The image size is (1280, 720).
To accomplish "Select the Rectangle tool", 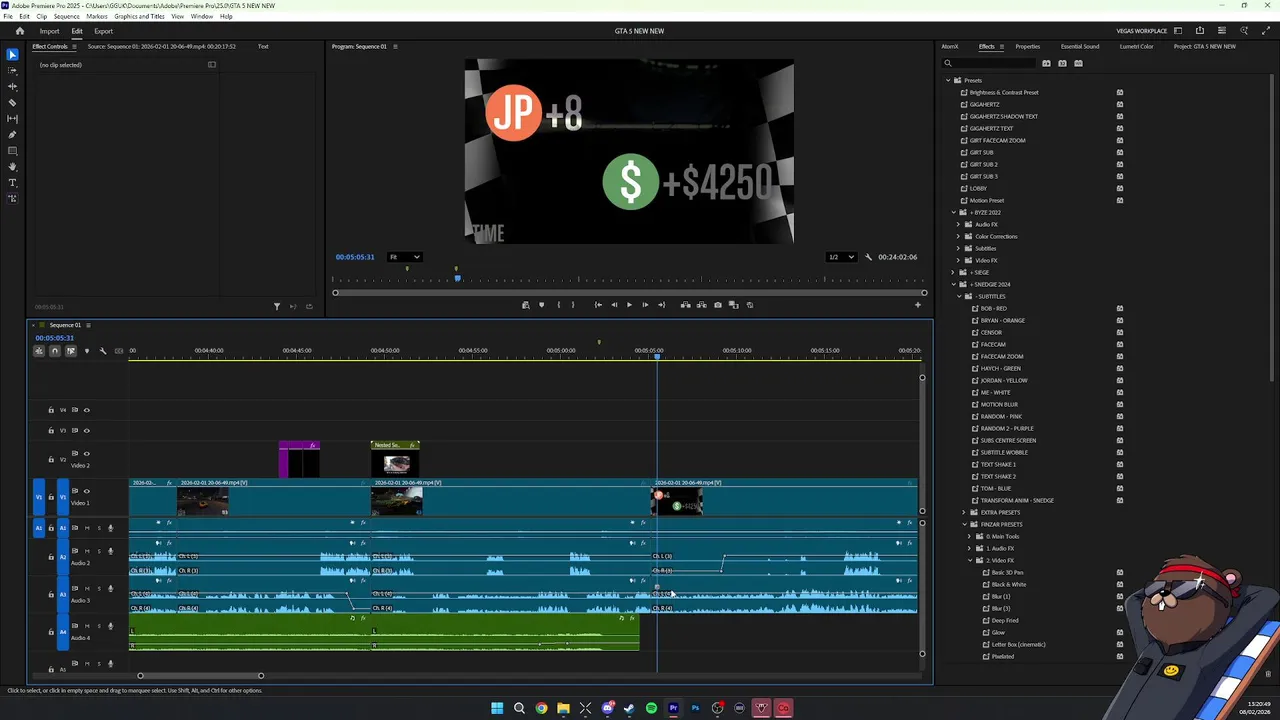I will (12, 151).
